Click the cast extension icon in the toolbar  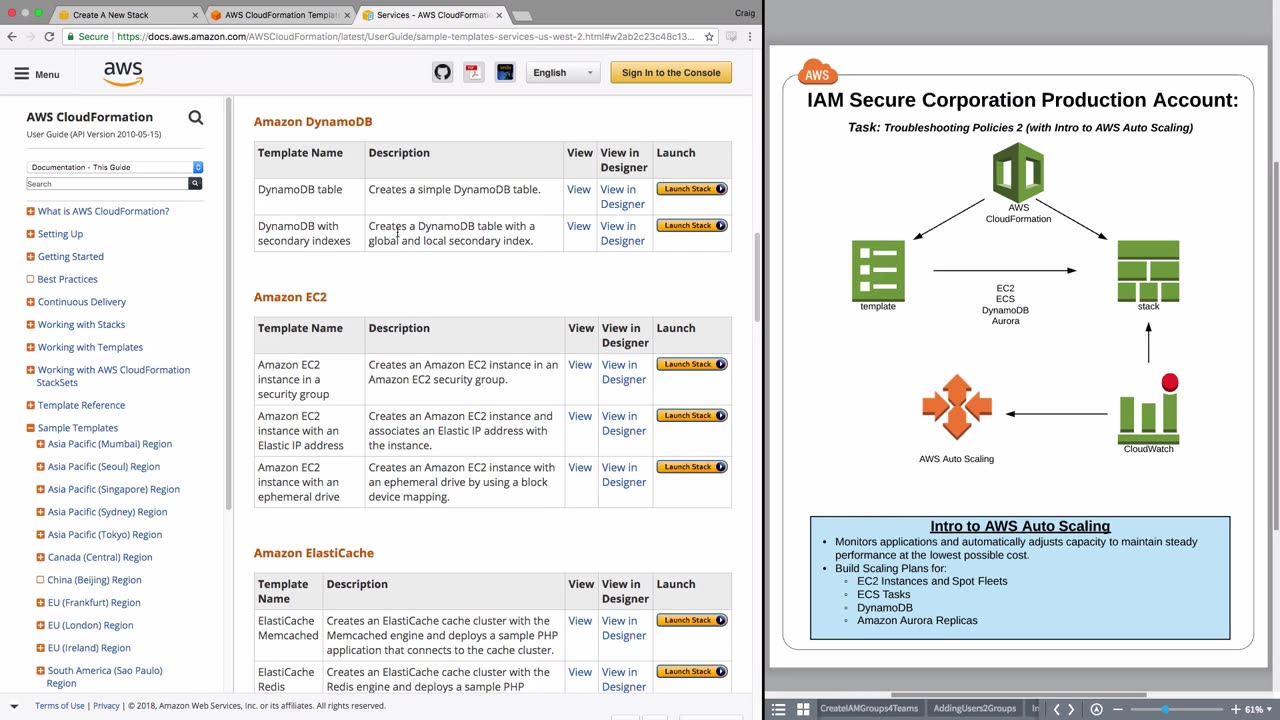pyautogui.click(x=731, y=37)
